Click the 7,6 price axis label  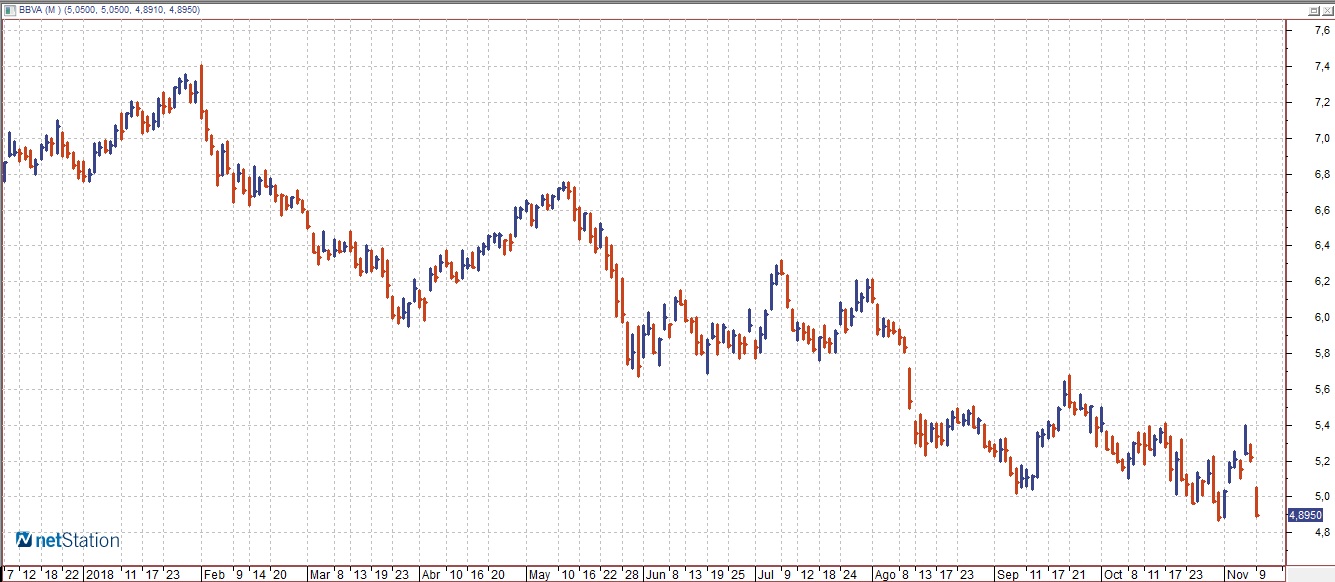point(1321,31)
